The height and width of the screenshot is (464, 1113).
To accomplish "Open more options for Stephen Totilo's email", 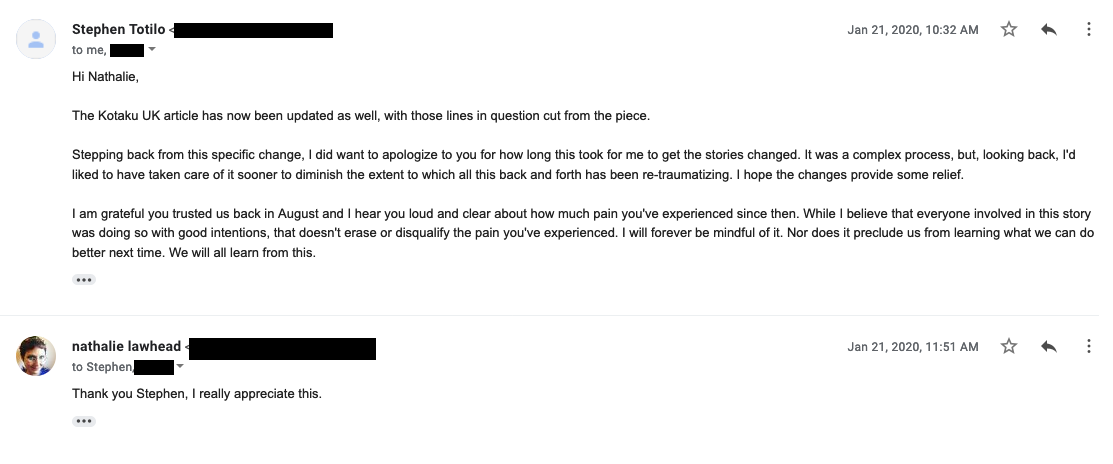I will coord(1088,30).
